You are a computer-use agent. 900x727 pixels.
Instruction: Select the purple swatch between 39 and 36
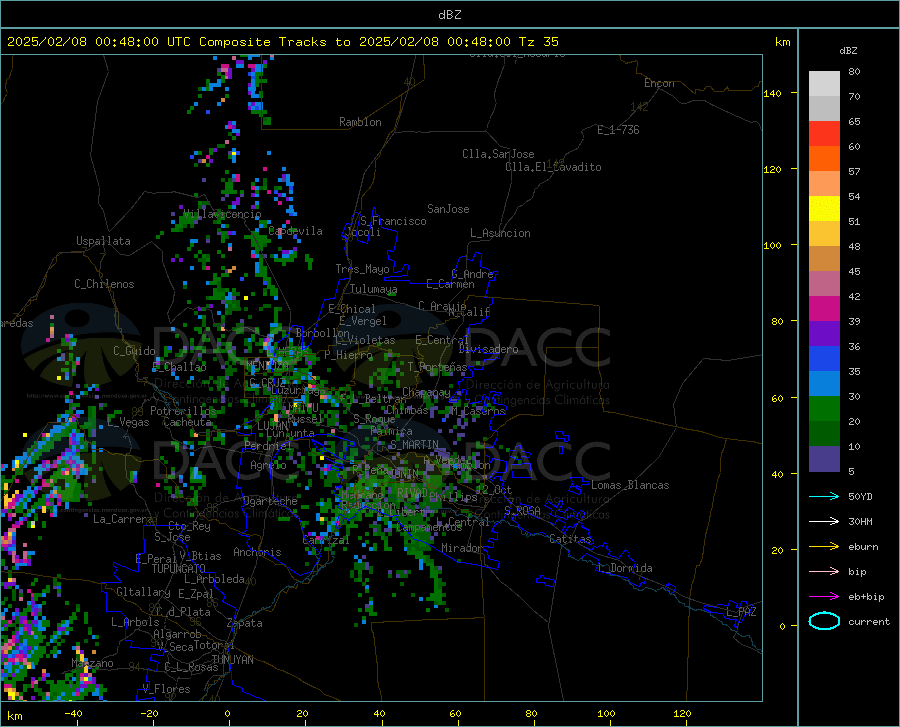(824, 334)
